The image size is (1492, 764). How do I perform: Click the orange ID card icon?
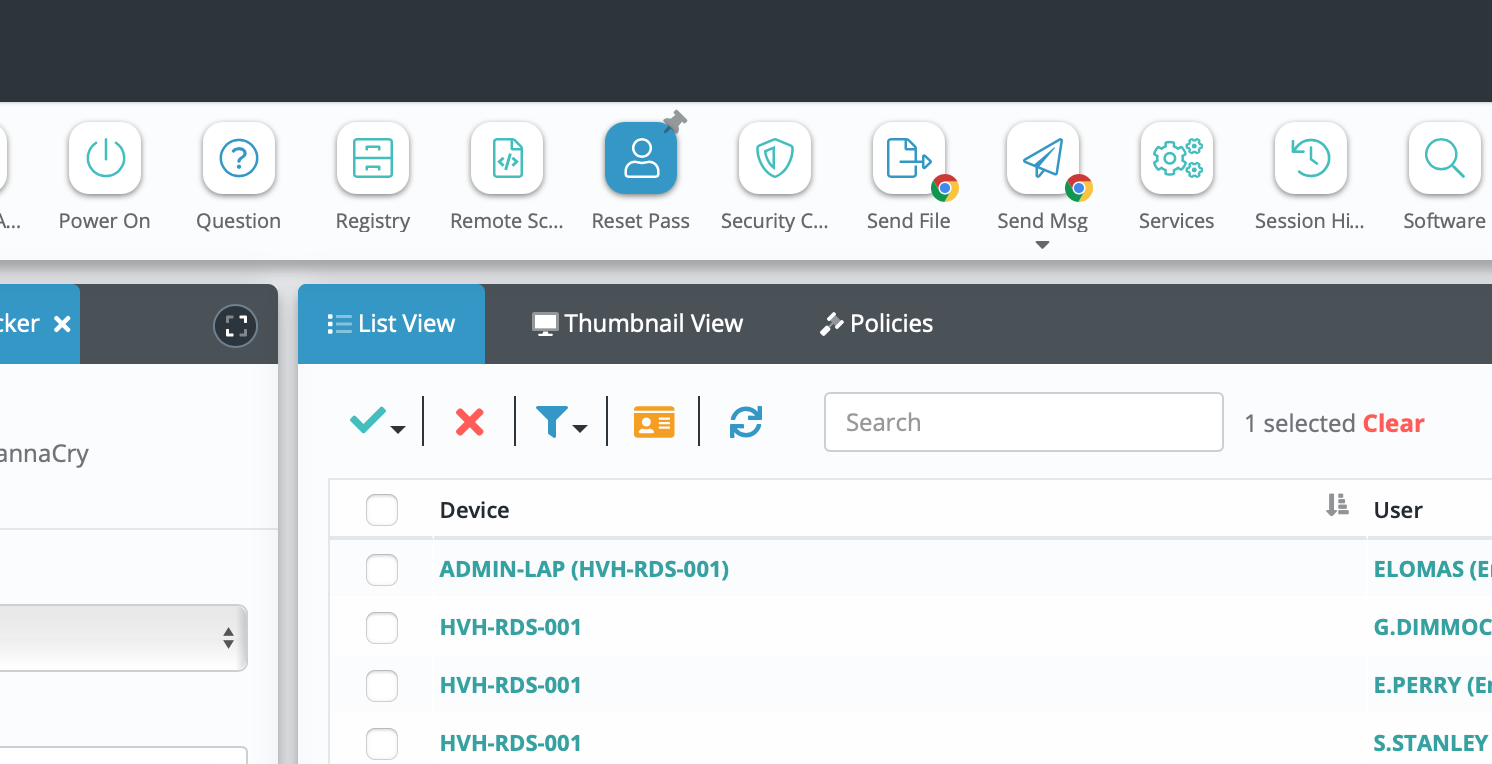pyautogui.click(x=654, y=422)
